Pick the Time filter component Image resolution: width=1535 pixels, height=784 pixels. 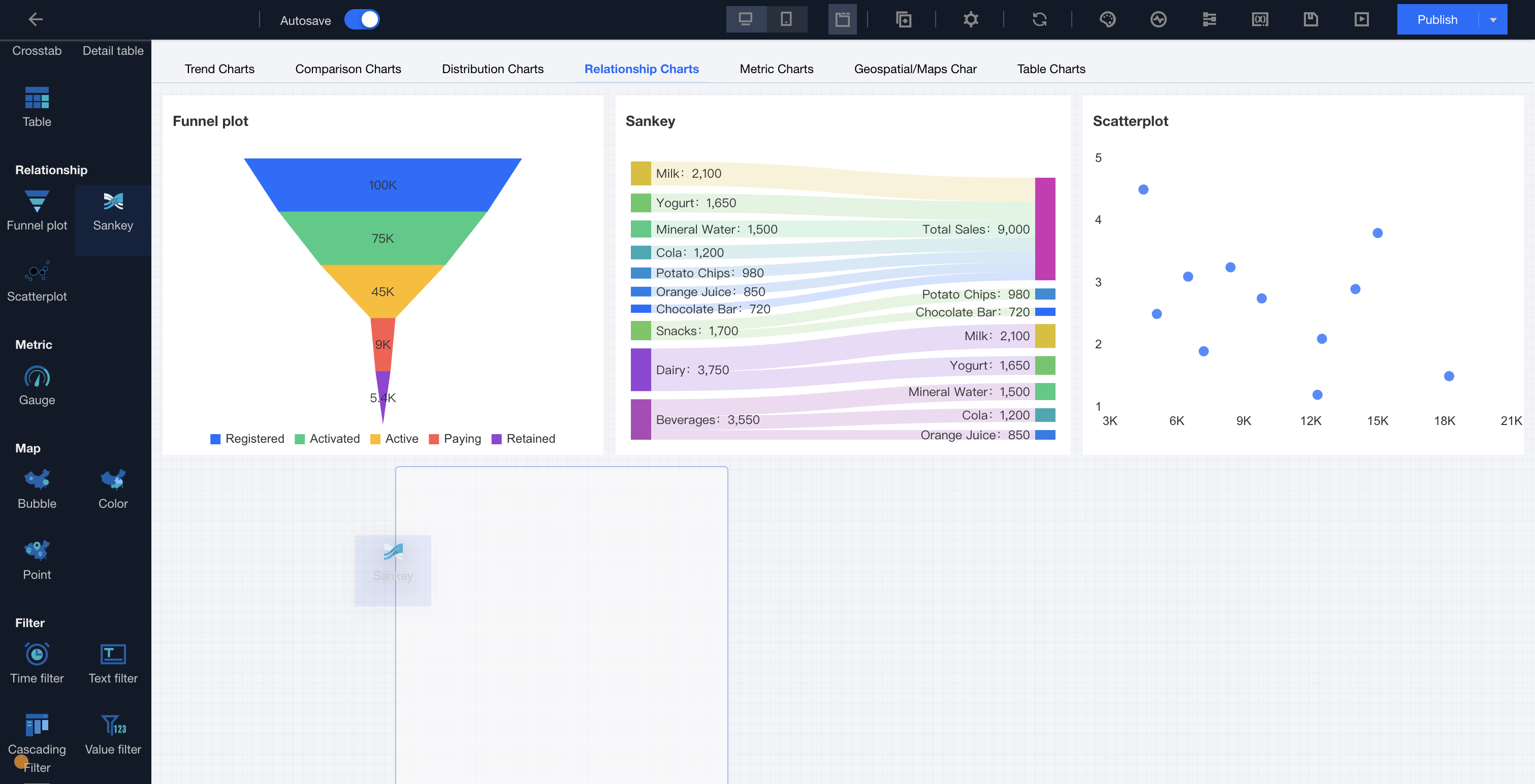click(x=37, y=663)
